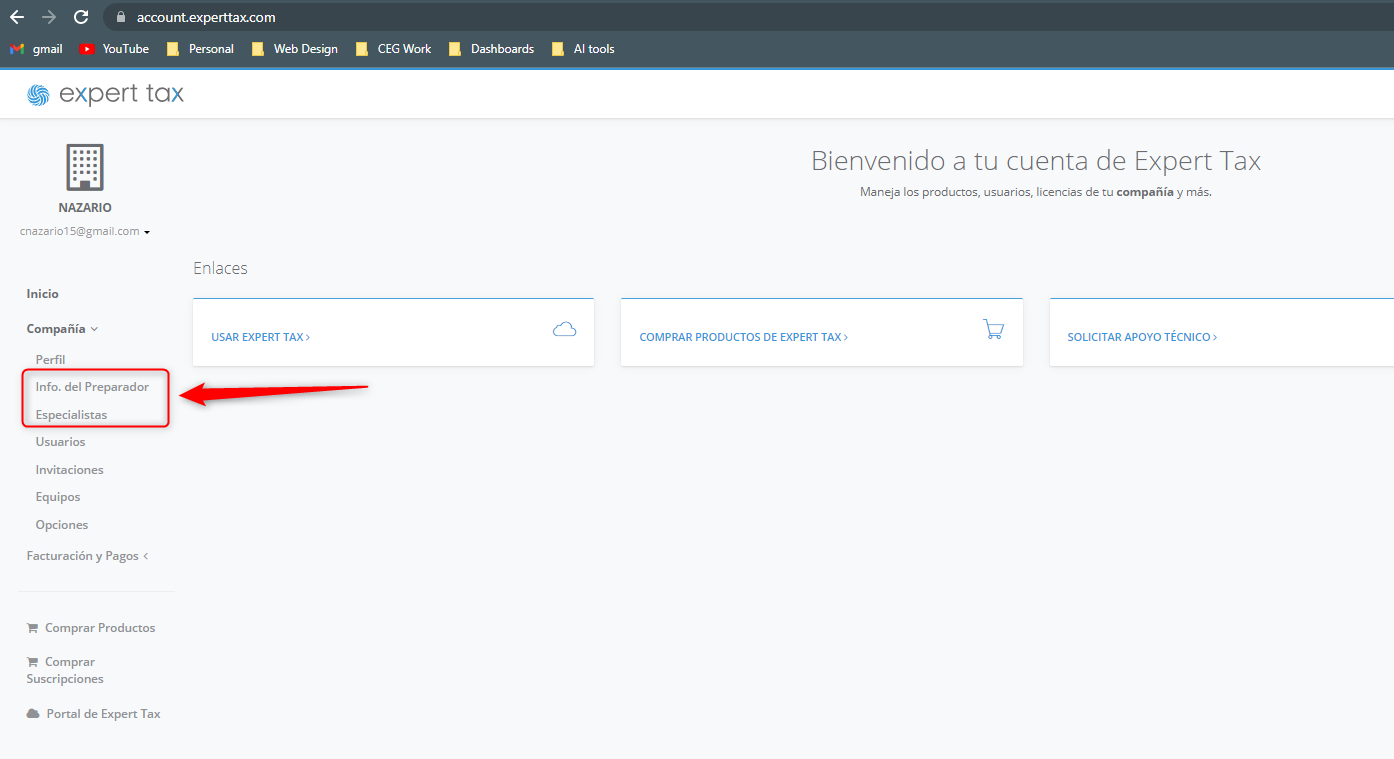Follow SOLICITAR APOYO TÉCNICO link
The image size is (1394, 759).
pyautogui.click(x=1142, y=337)
